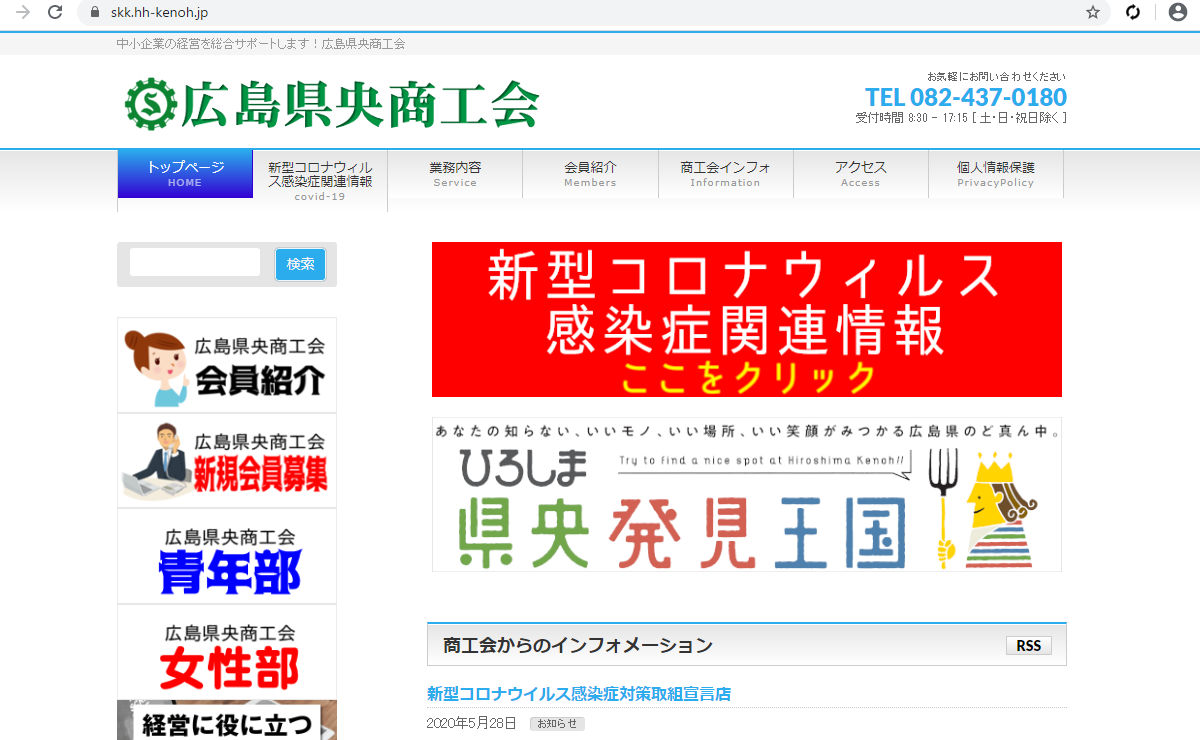Click the red 新型コロナウィルス感染症関連情報 banner

coord(747,320)
